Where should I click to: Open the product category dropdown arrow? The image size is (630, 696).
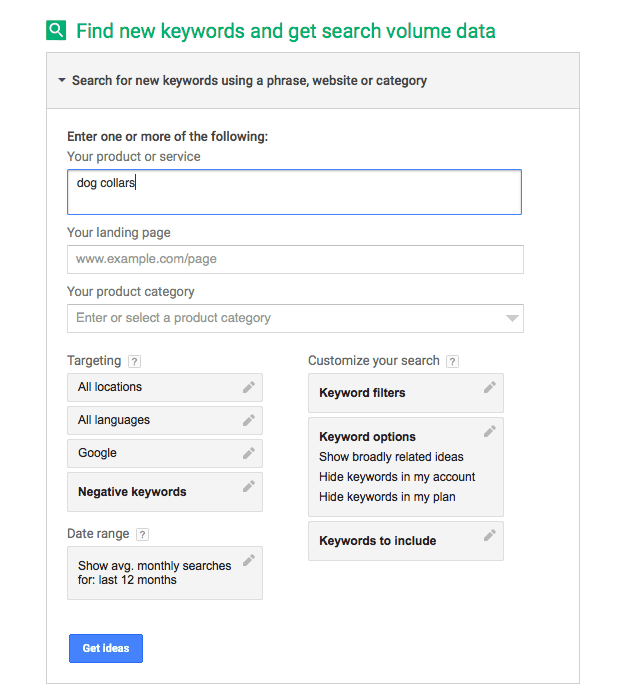(512, 318)
